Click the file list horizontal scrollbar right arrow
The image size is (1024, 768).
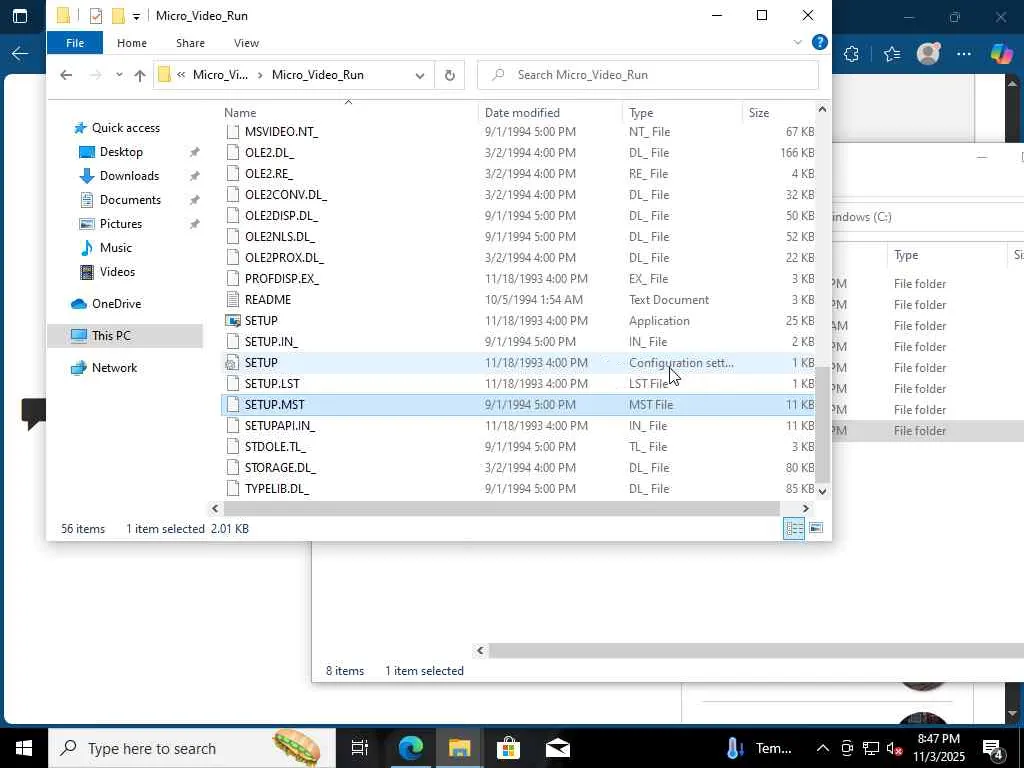(x=805, y=508)
